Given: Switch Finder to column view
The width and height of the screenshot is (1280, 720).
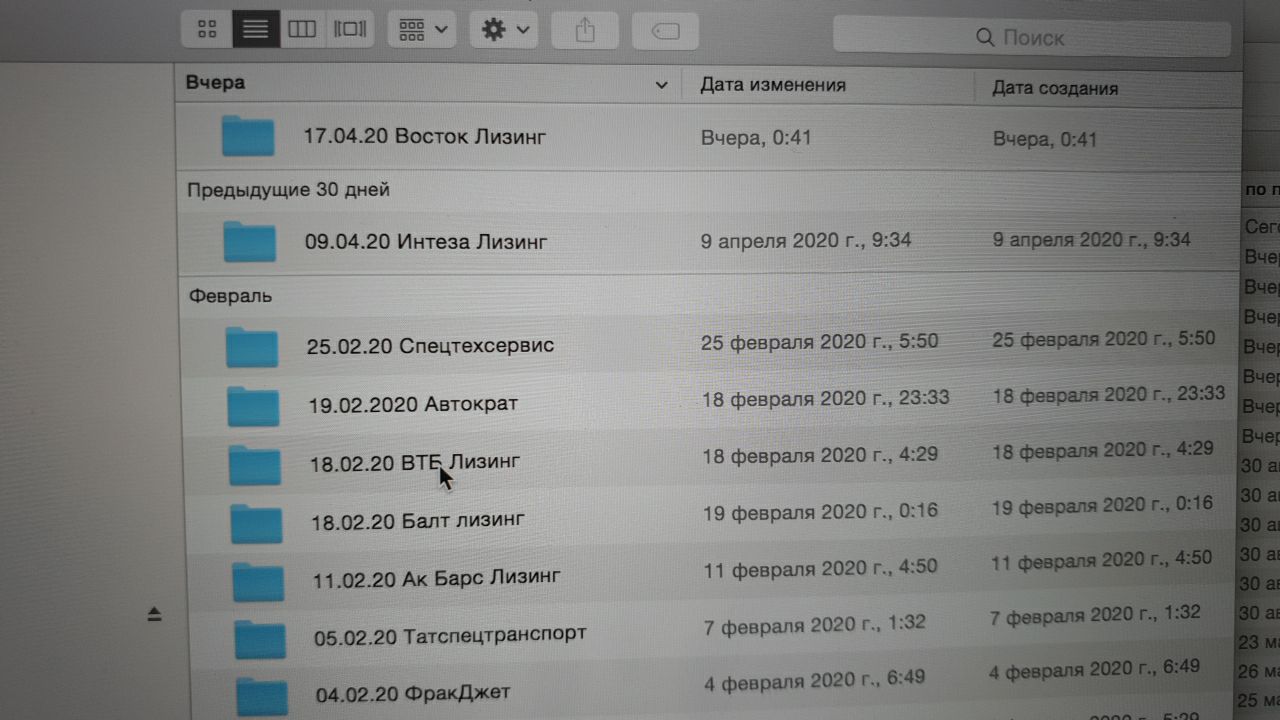Looking at the screenshot, I should click(x=302, y=29).
